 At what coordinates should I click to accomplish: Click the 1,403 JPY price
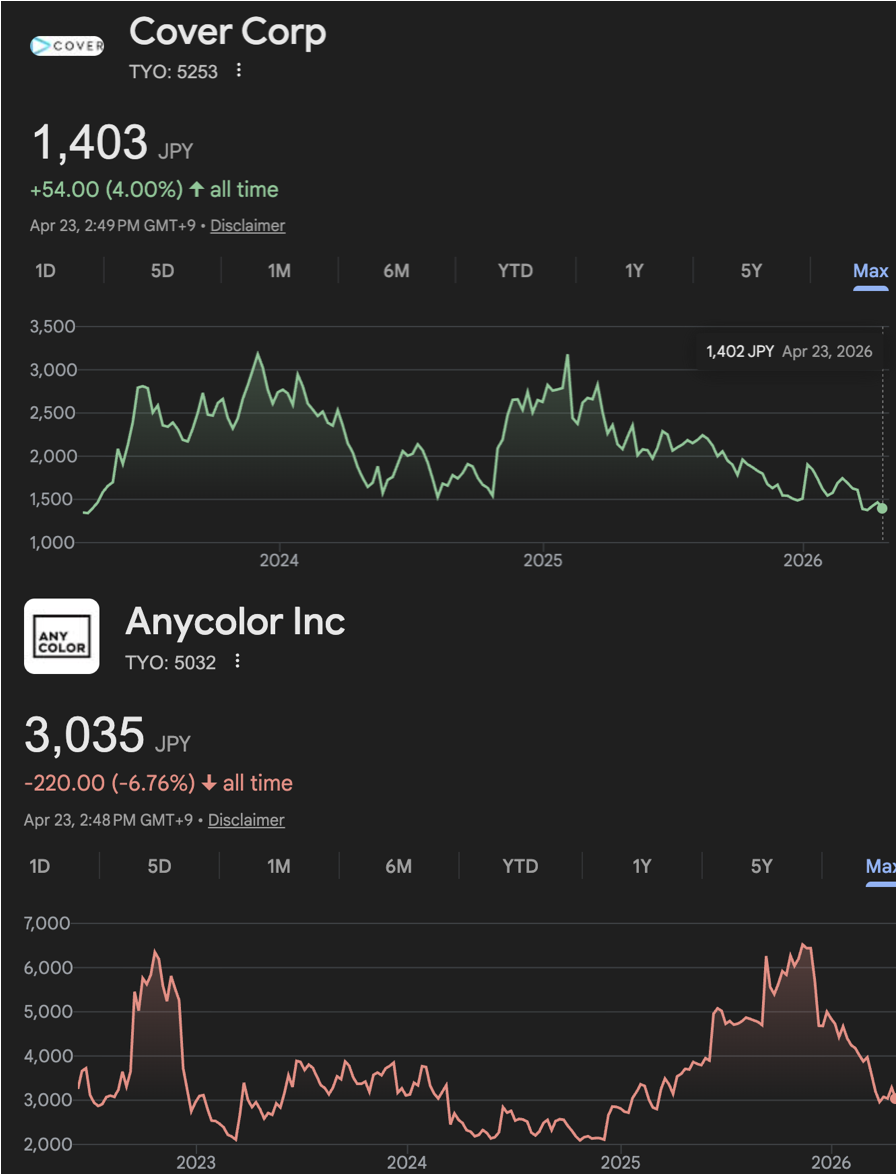point(112,142)
